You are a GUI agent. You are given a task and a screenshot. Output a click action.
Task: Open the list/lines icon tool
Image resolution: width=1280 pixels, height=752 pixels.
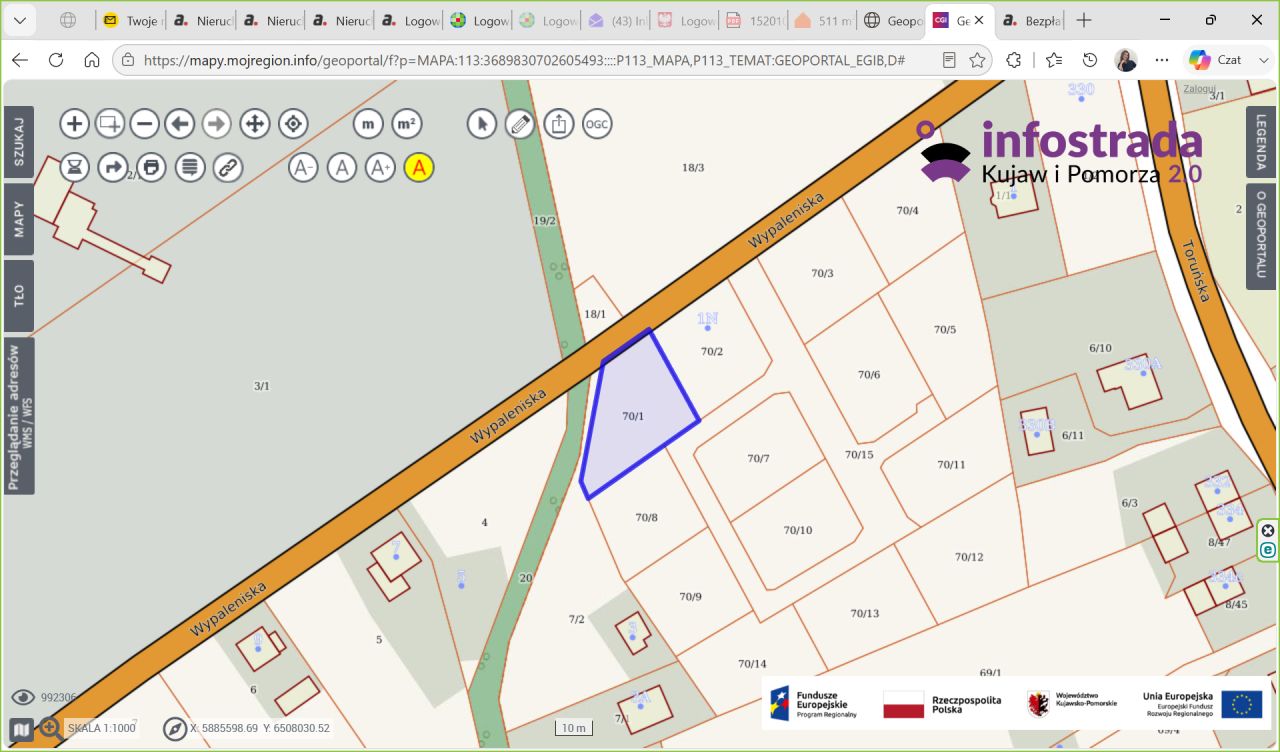click(190, 167)
